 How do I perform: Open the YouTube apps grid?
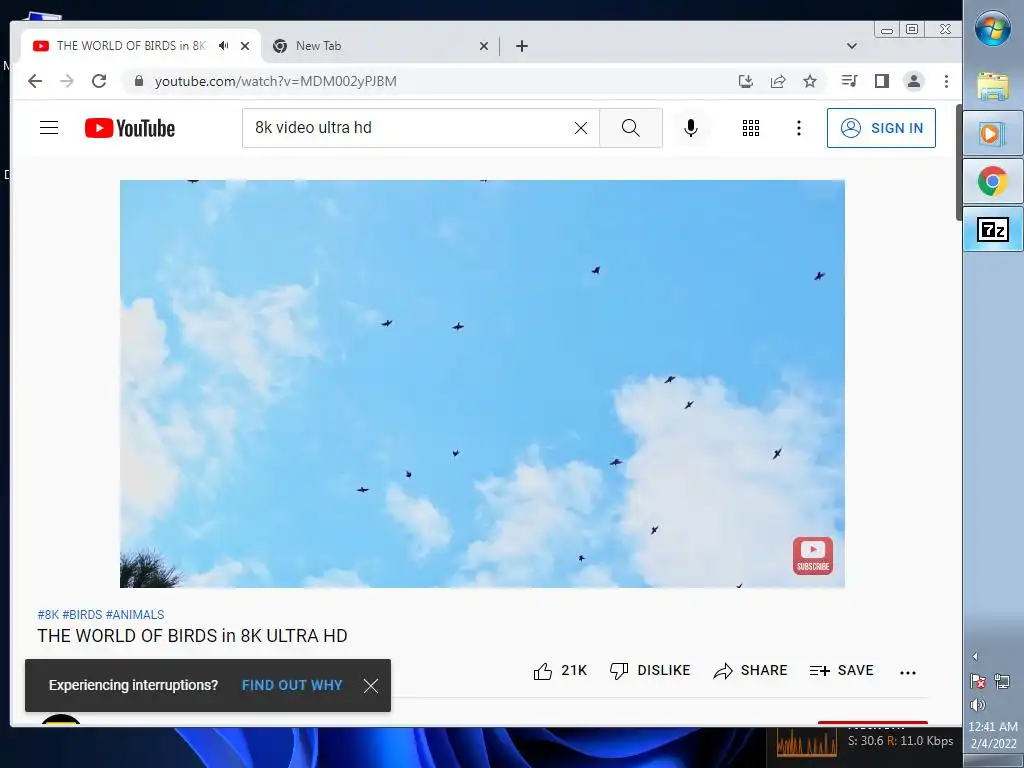tap(751, 128)
